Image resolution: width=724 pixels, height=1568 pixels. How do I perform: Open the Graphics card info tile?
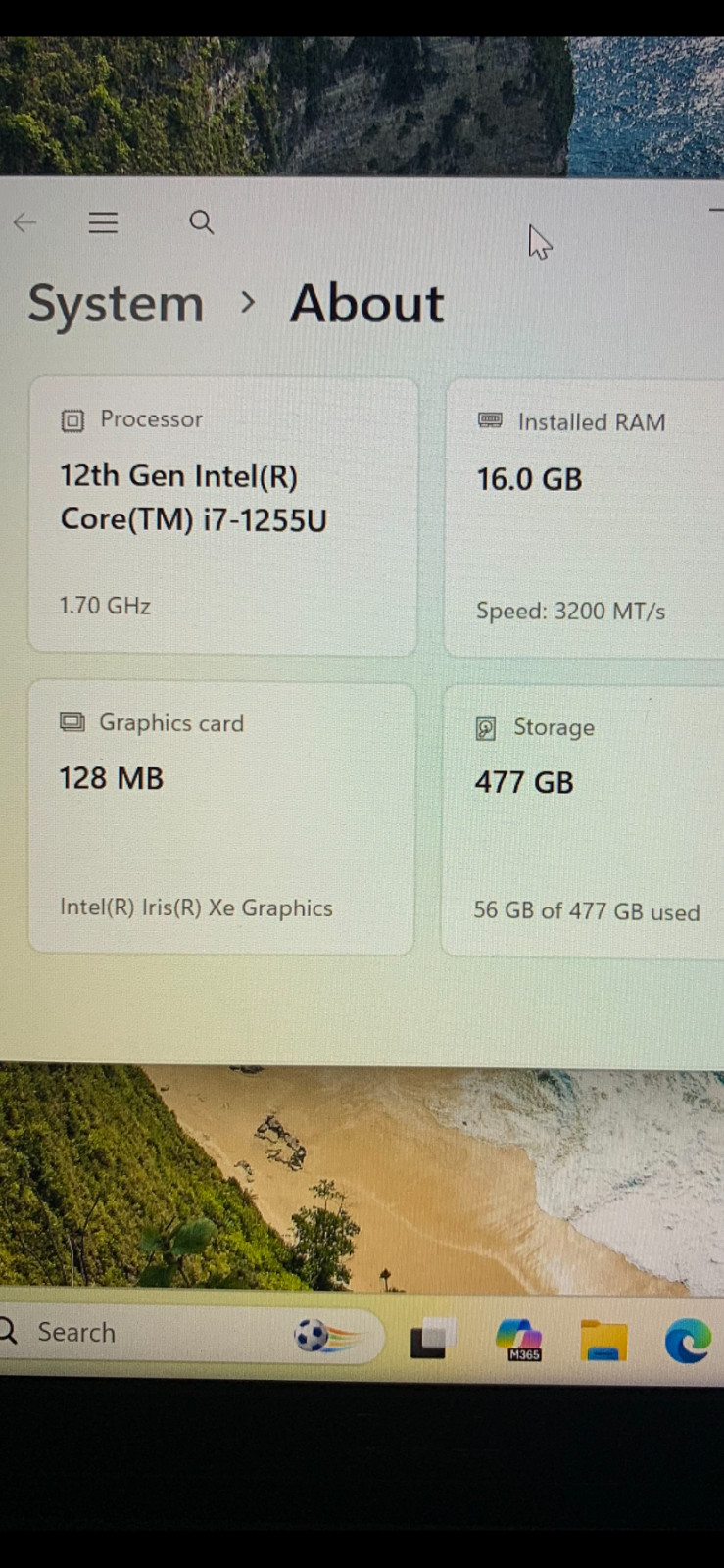click(221, 818)
